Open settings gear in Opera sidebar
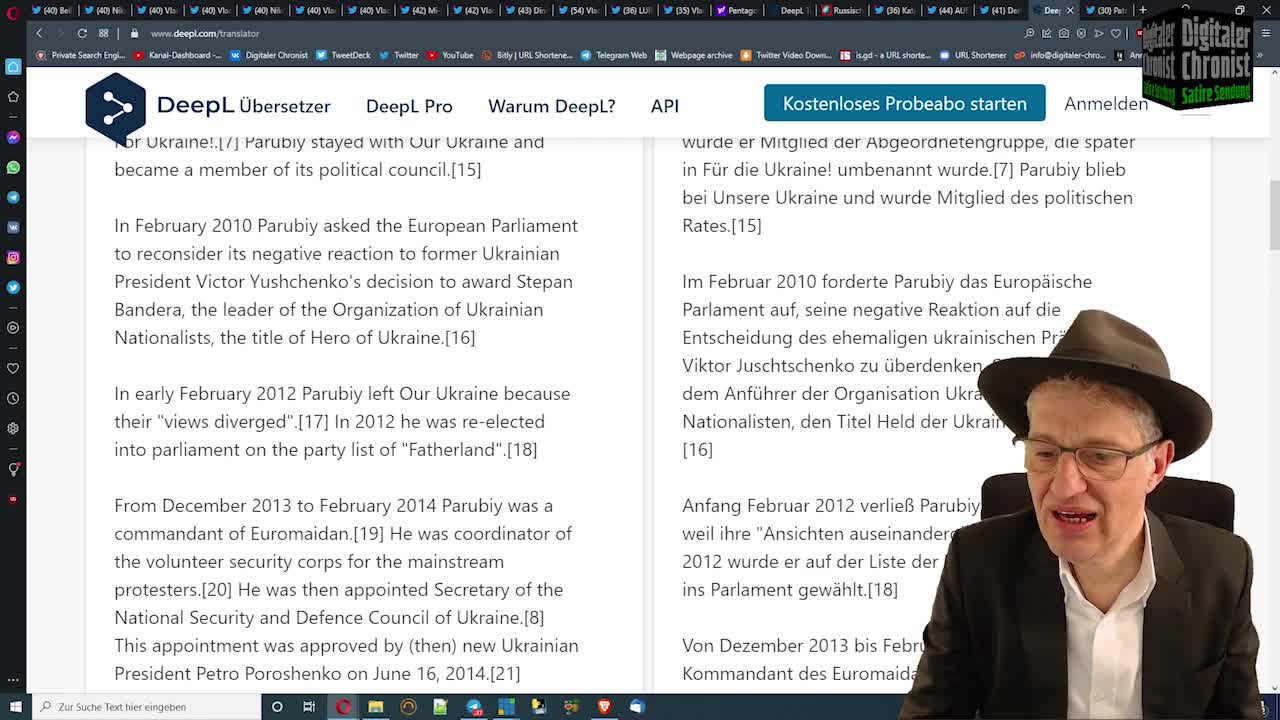 tap(13, 428)
